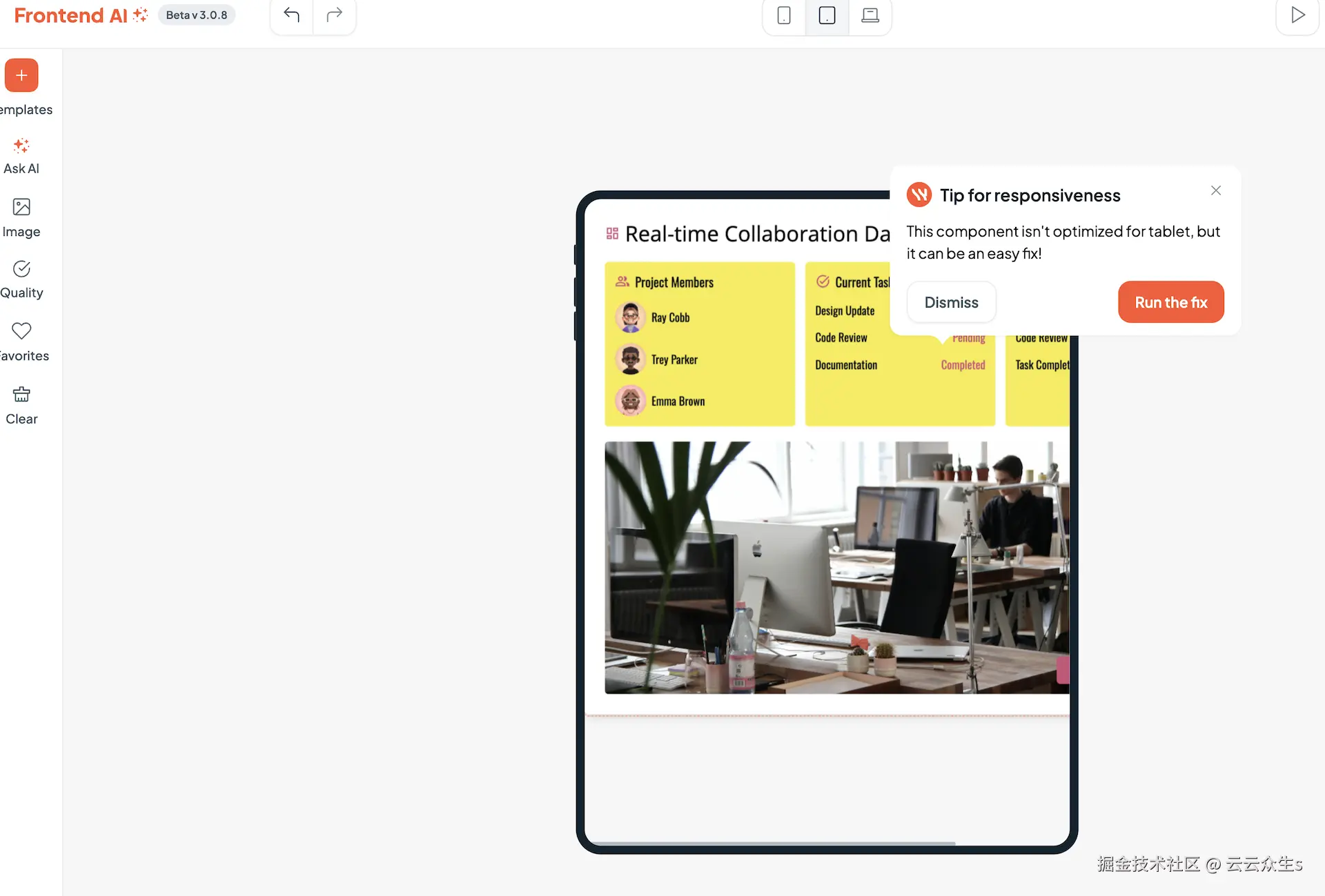Select the Image tool in sidebar
The height and width of the screenshot is (896, 1325).
coord(21,217)
